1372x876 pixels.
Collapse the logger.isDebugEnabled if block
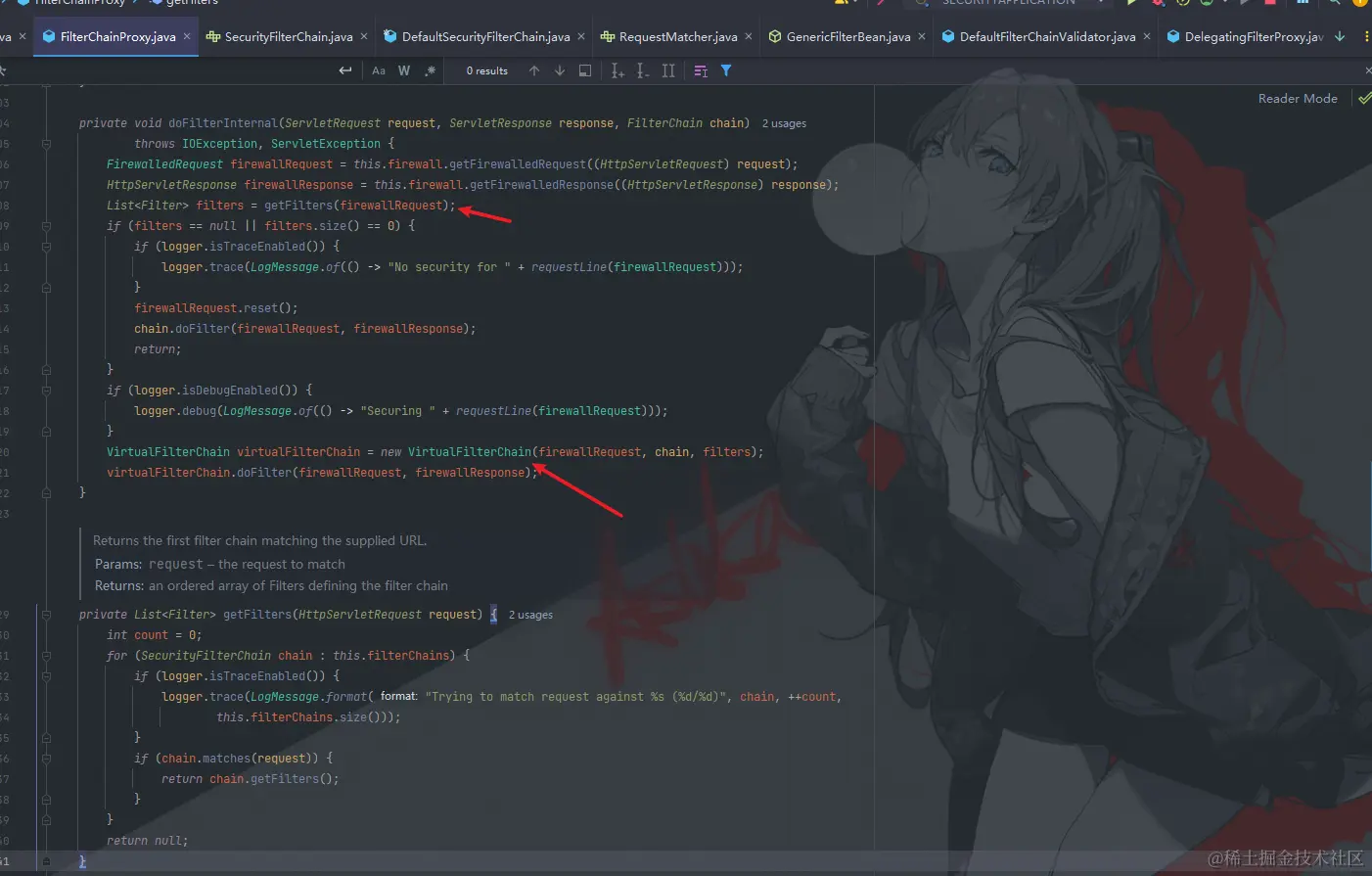pos(46,391)
